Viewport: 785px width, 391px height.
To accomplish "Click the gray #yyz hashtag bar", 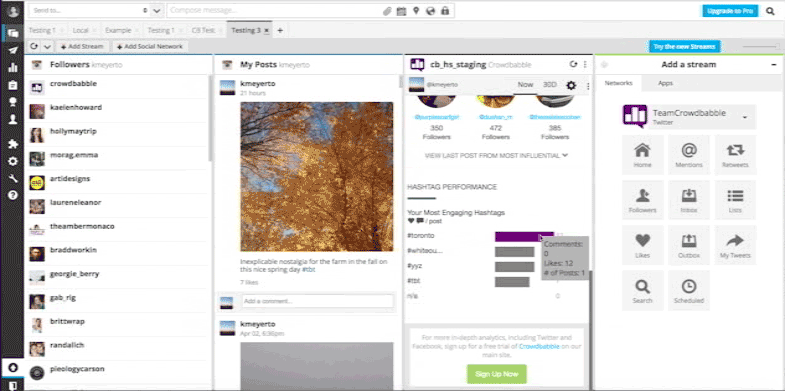I will pos(515,267).
